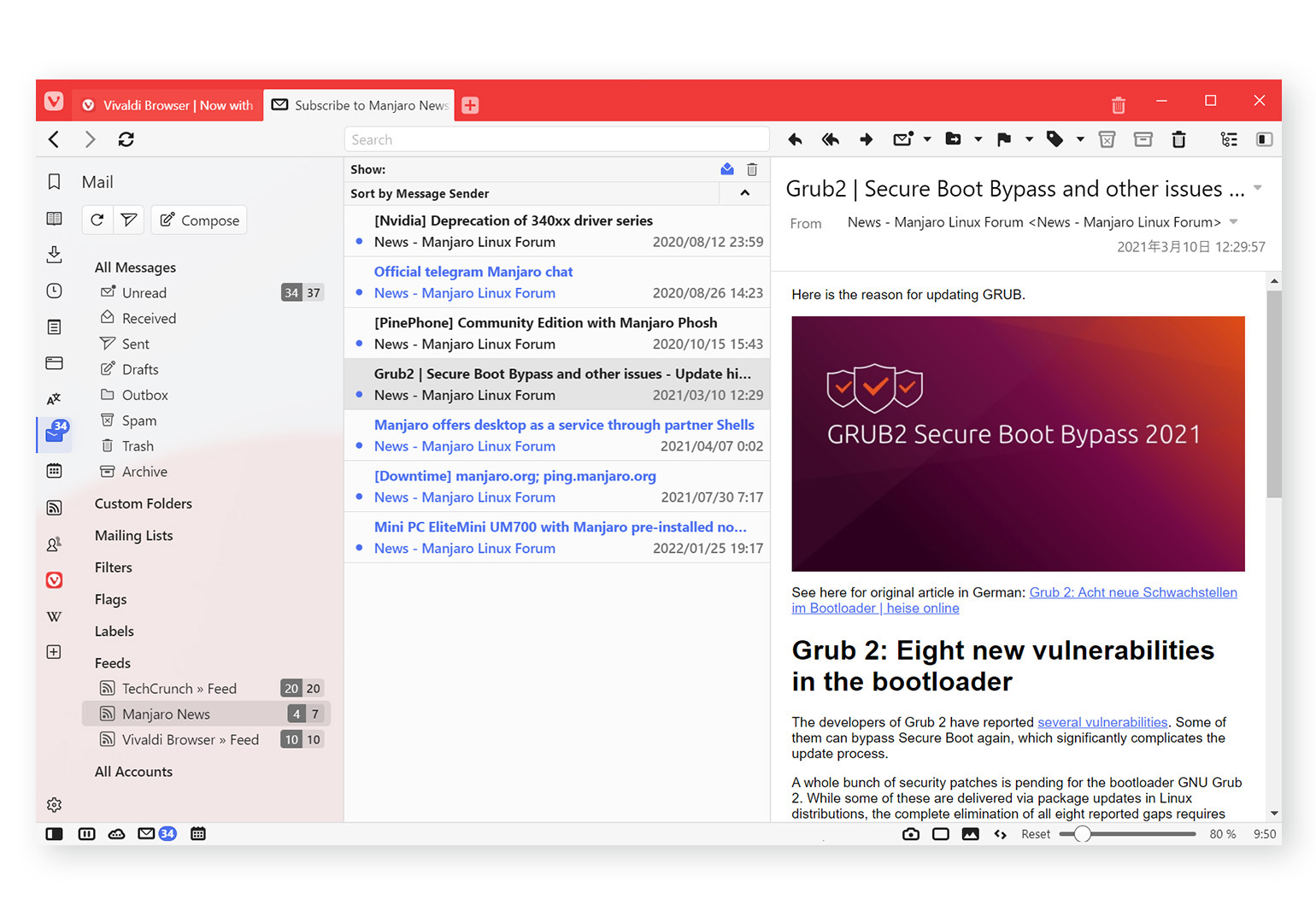
Task: Open the Translate panel
Action: (54, 398)
